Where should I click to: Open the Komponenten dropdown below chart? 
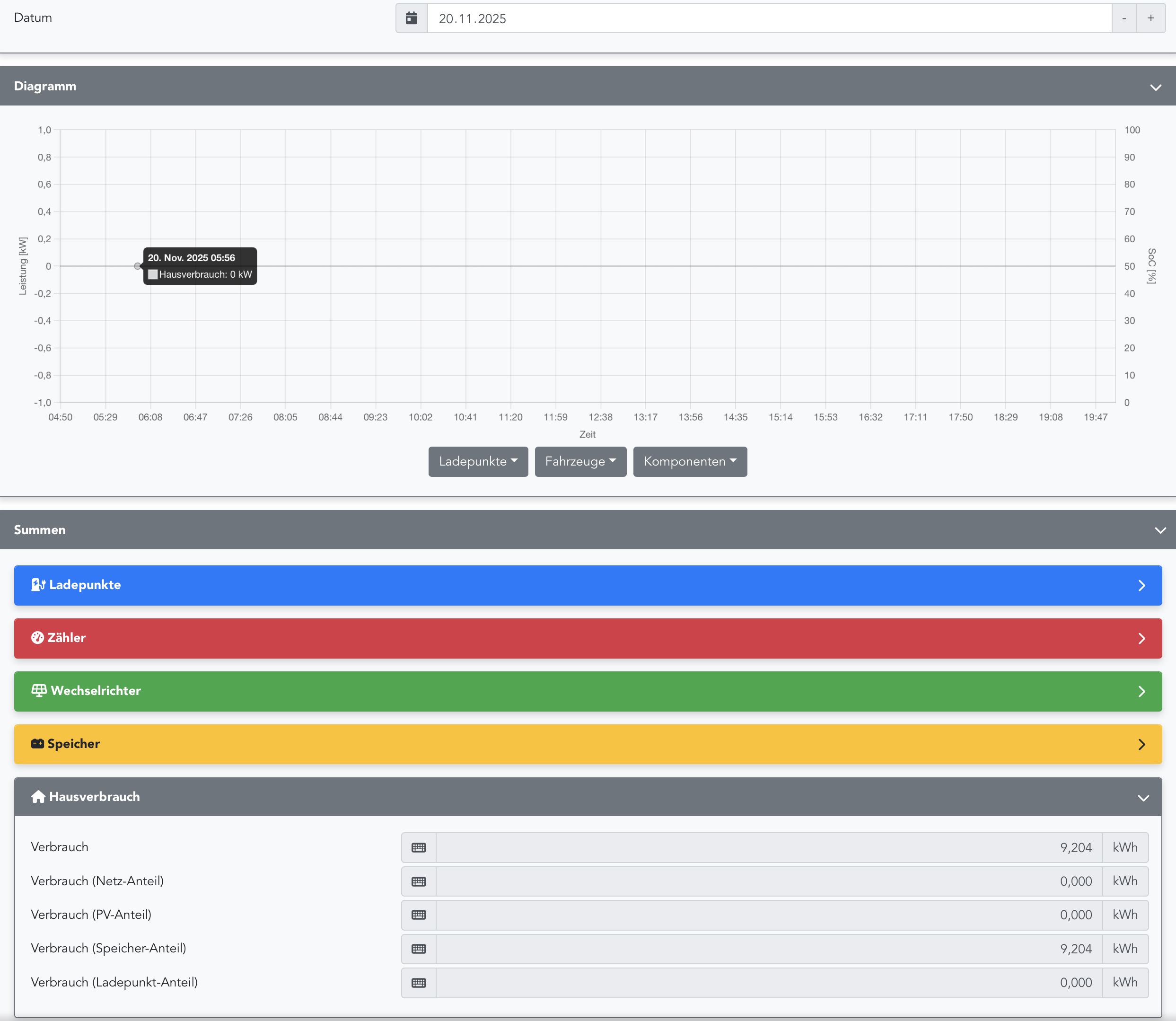click(x=689, y=461)
